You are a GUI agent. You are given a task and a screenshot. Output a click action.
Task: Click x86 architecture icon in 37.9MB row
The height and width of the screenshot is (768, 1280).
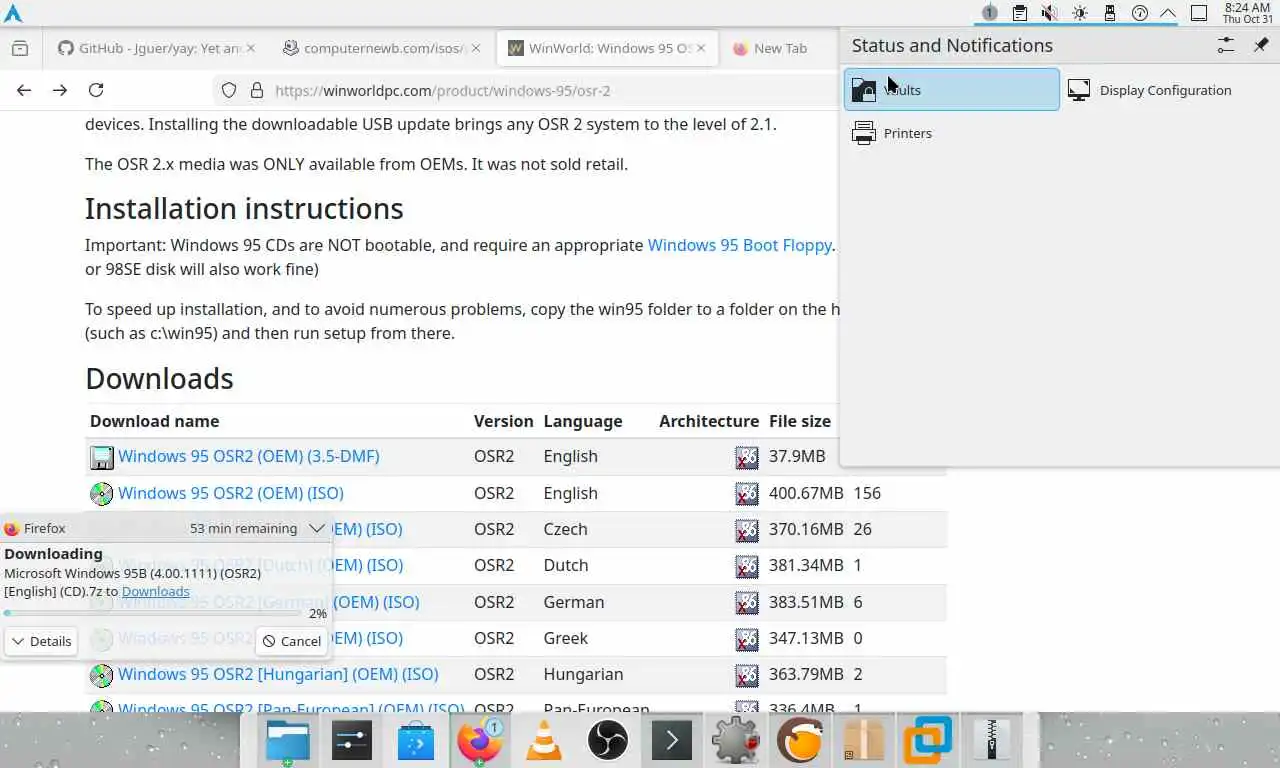746,458
